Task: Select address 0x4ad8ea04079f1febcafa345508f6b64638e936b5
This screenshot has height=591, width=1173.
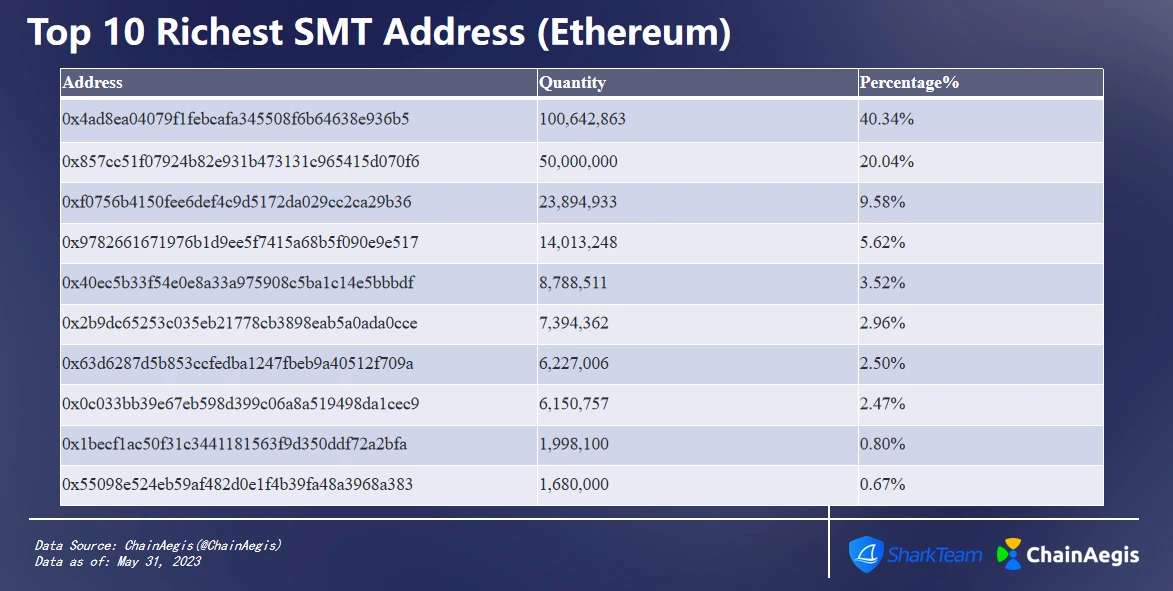Action: pos(236,120)
